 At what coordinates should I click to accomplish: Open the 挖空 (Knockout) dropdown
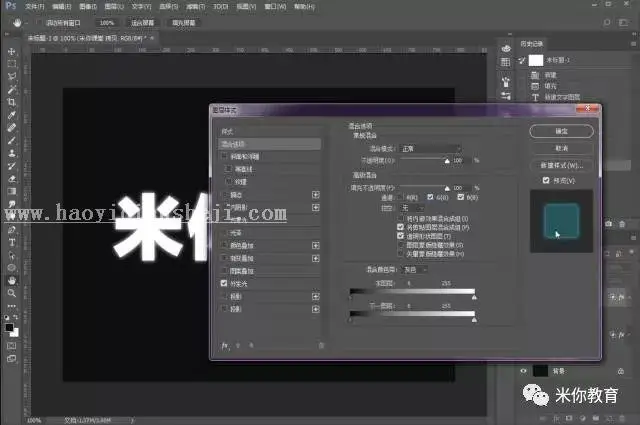click(x=412, y=208)
